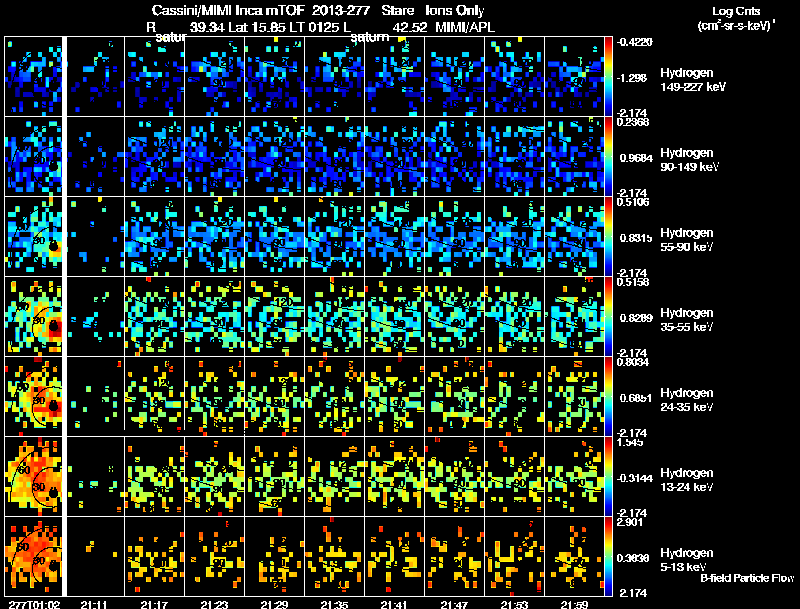
Task: Select the 'Hydrogen 55-90 keV' row label
Action: click(x=687, y=240)
